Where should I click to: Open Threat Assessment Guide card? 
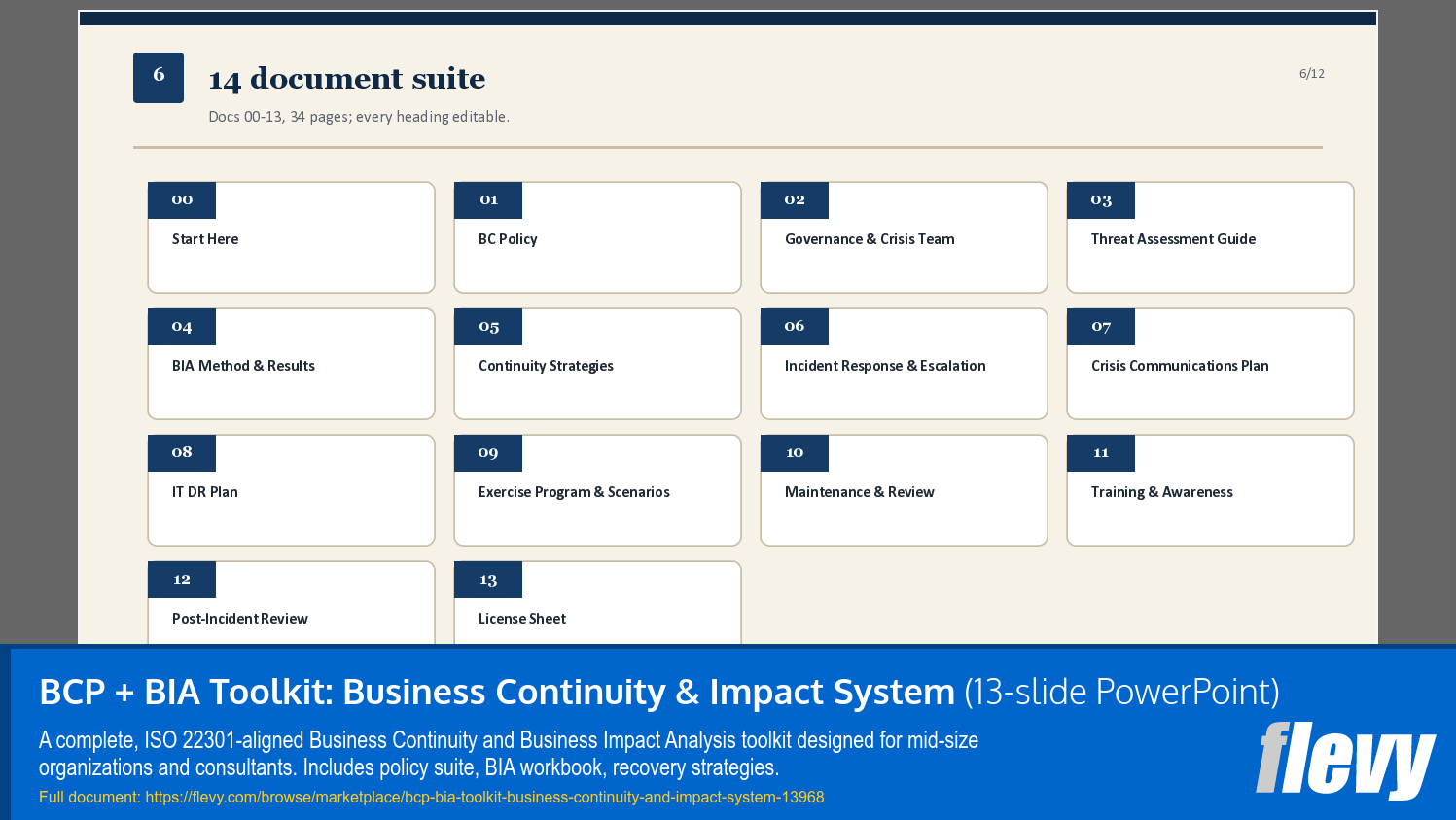pos(1210,237)
